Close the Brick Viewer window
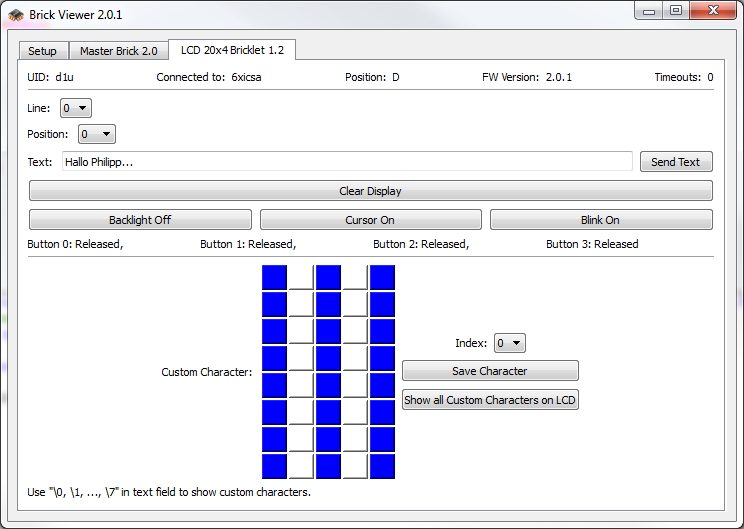The image size is (744, 529). click(711, 10)
